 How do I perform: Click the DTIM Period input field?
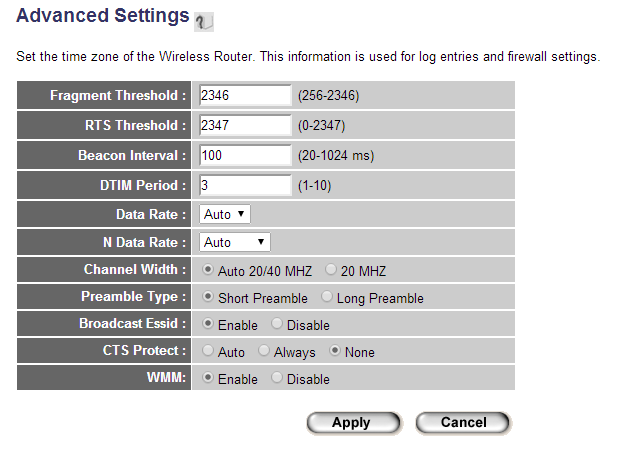244,186
